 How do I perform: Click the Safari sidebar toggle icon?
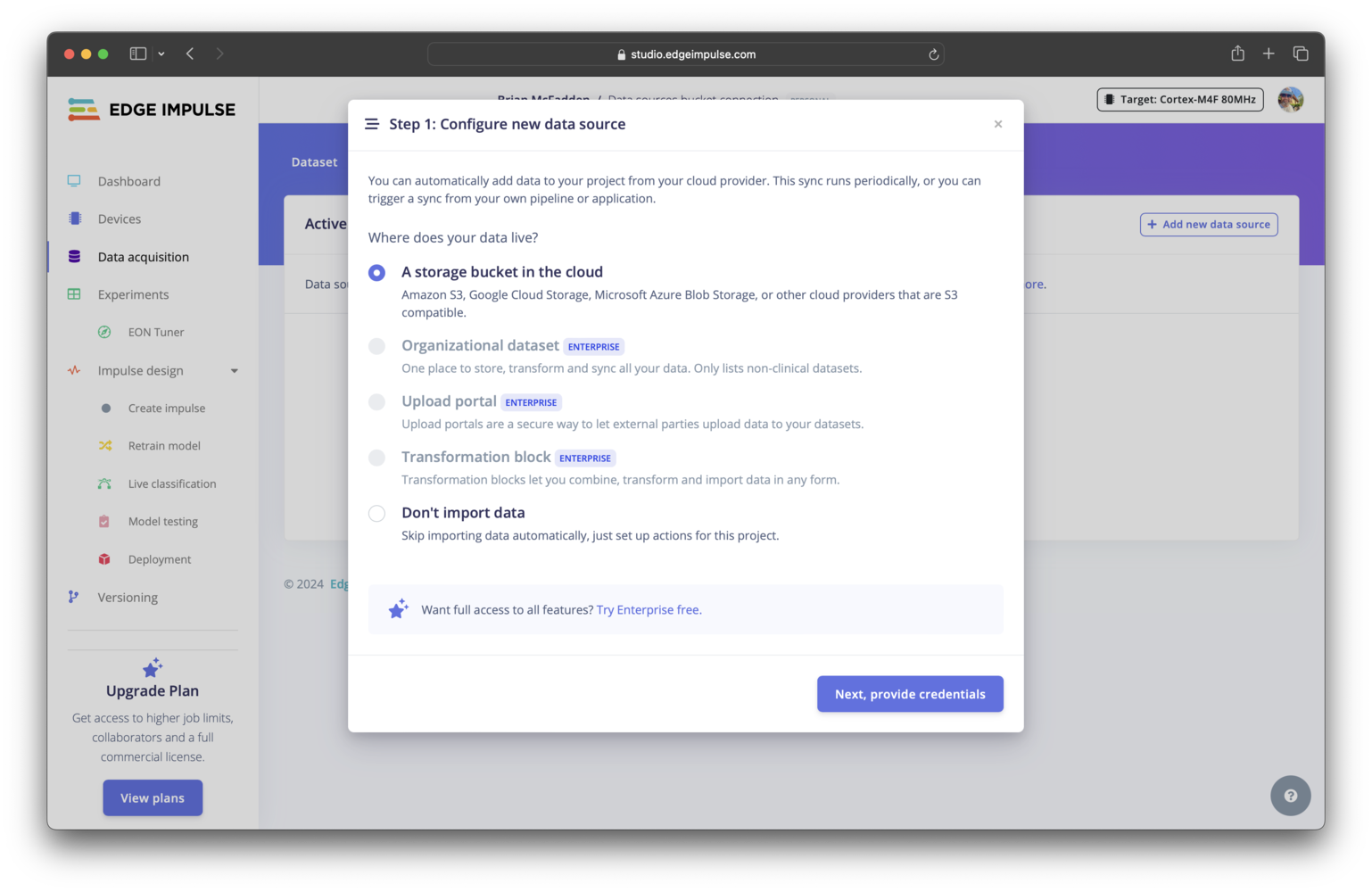[138, 54]
